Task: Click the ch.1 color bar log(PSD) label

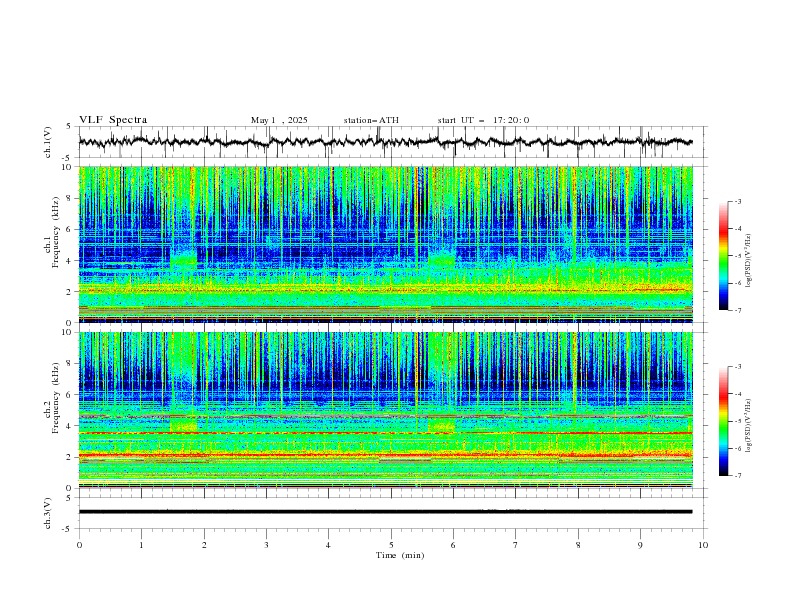Action: point(750,261)
